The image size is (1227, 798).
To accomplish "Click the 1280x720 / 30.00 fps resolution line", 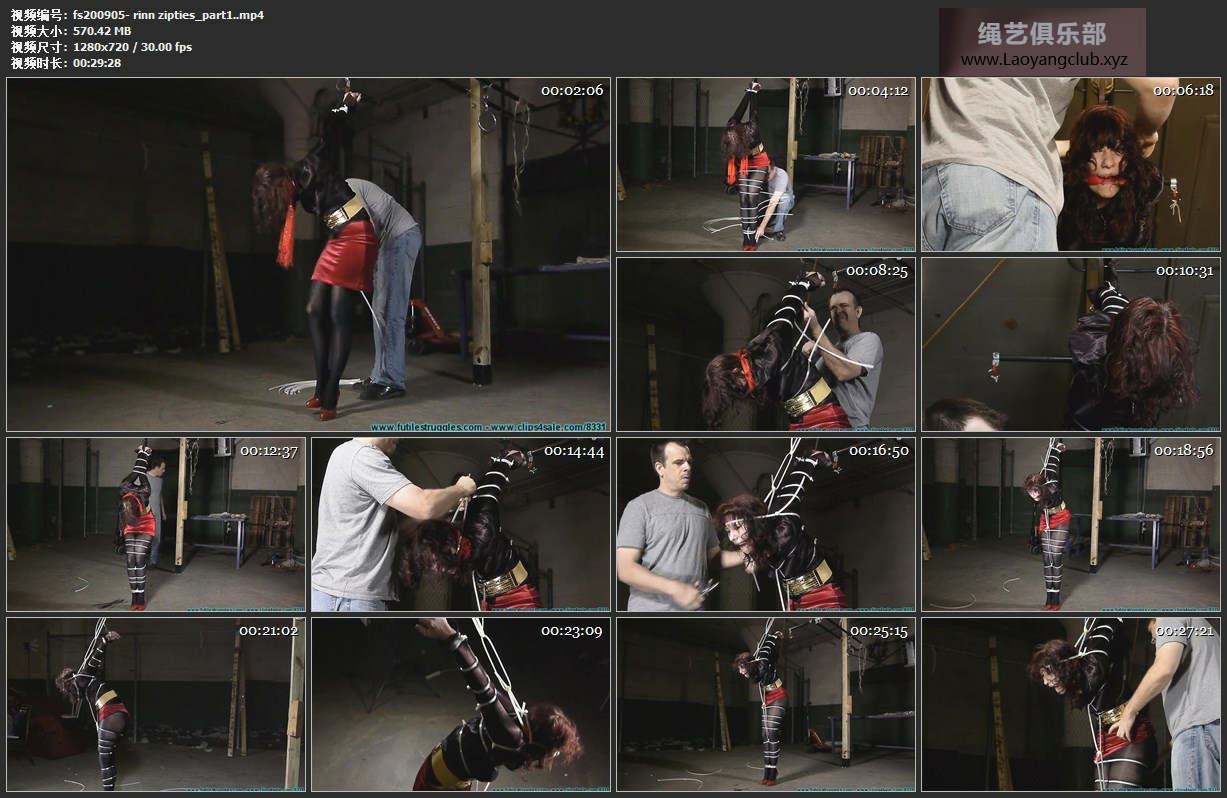I will (x=132, y=47).
